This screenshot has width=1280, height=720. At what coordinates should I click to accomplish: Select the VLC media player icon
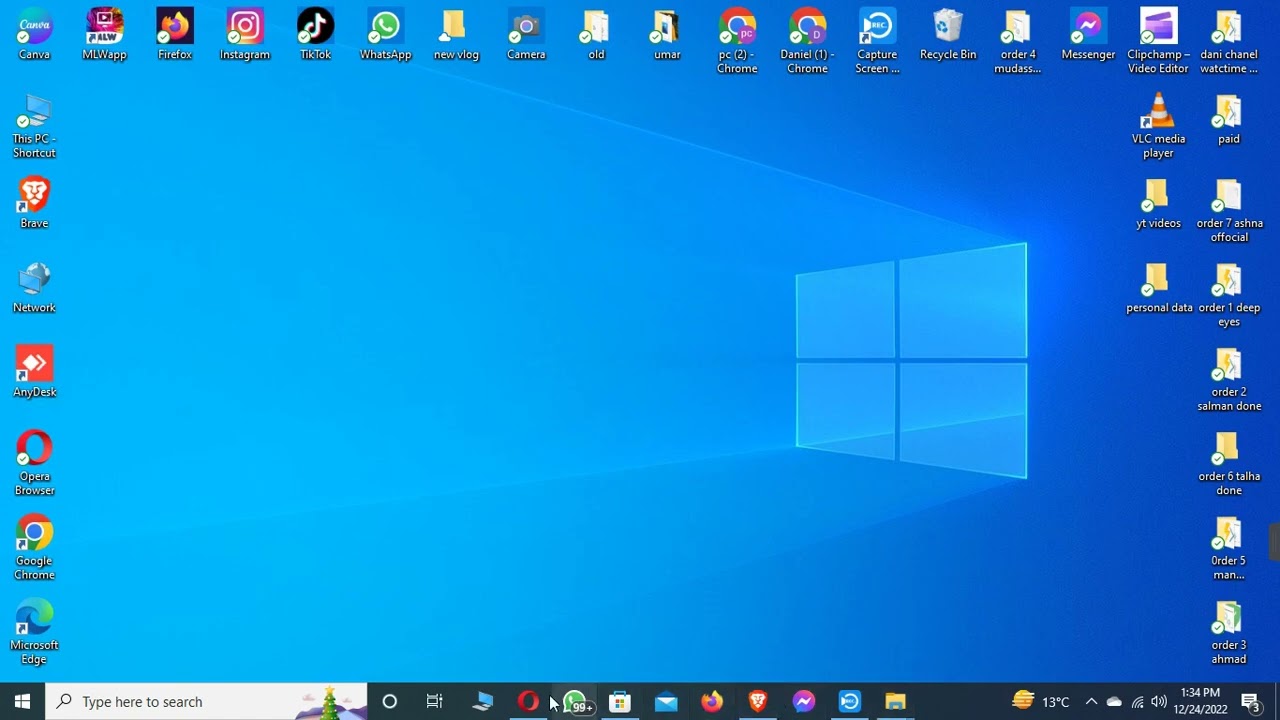[x=1158, y=125]
